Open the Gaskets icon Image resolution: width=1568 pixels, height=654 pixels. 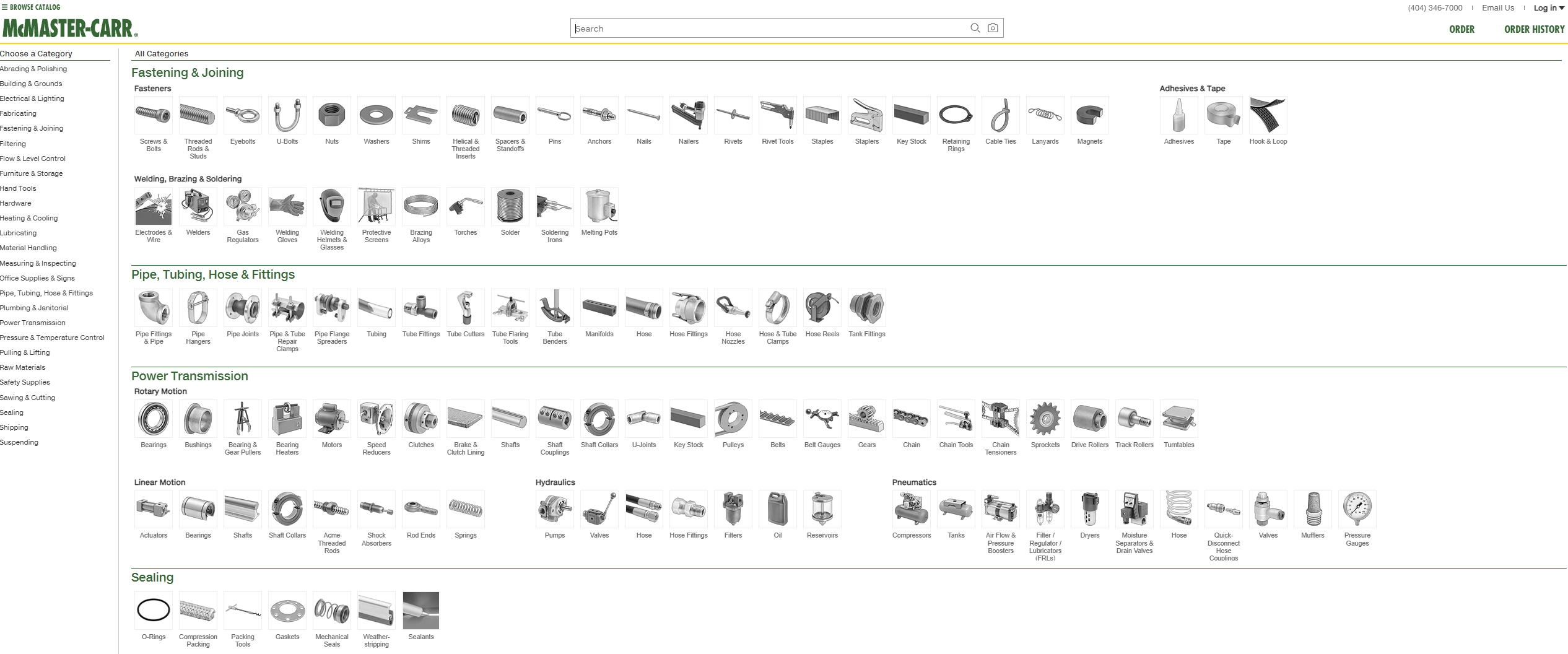point(287,611)
